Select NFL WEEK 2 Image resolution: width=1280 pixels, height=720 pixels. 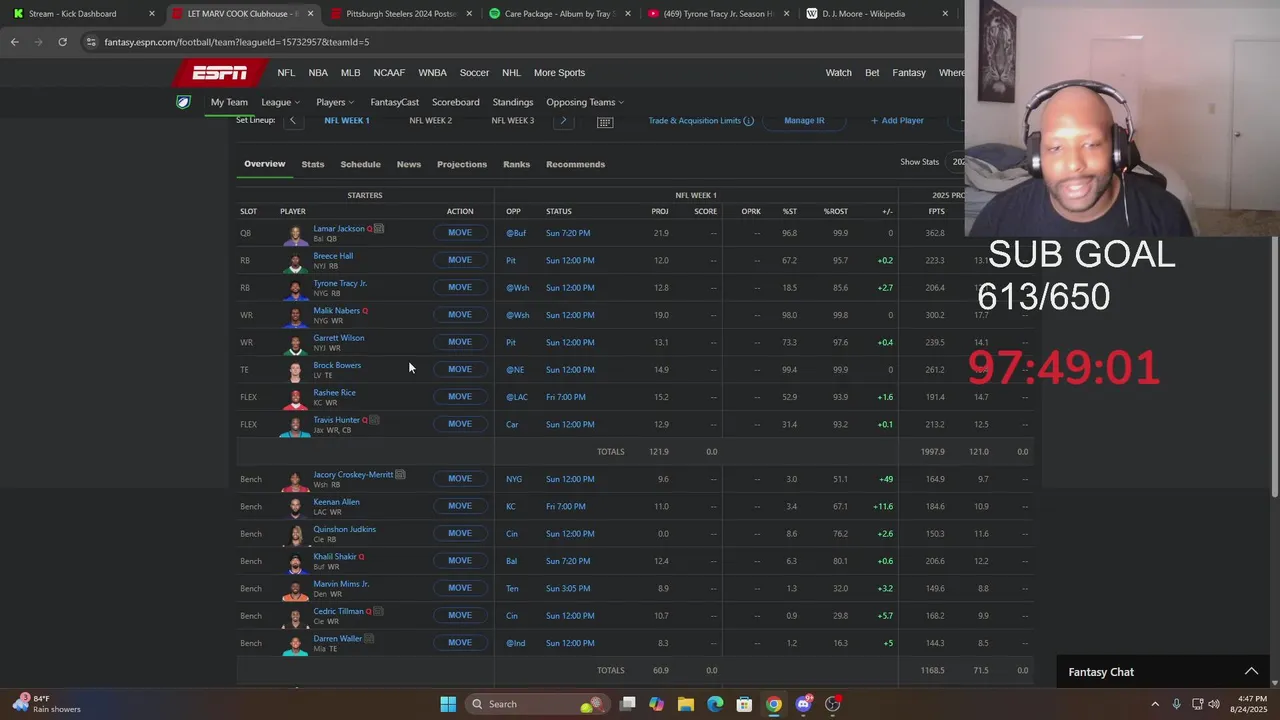pos(430,121)
